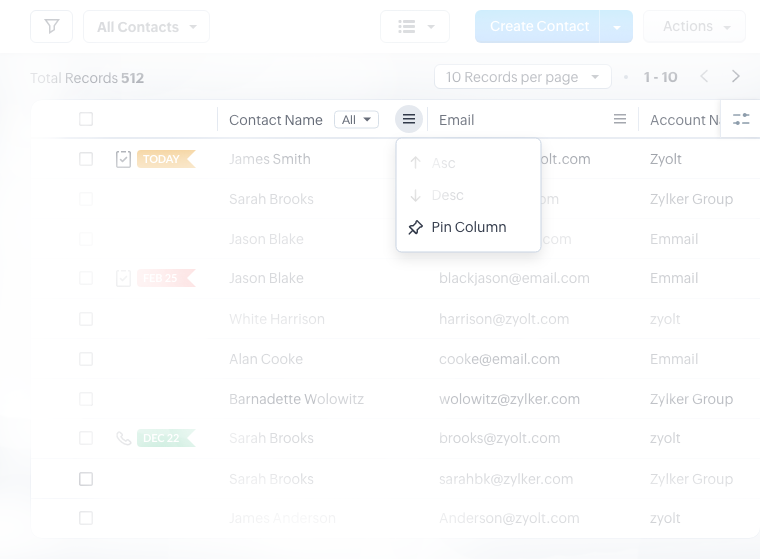Open column settings sliders icon
This screenshot has width=760, height=559.
pyautogui.click(x=741, y=120)
